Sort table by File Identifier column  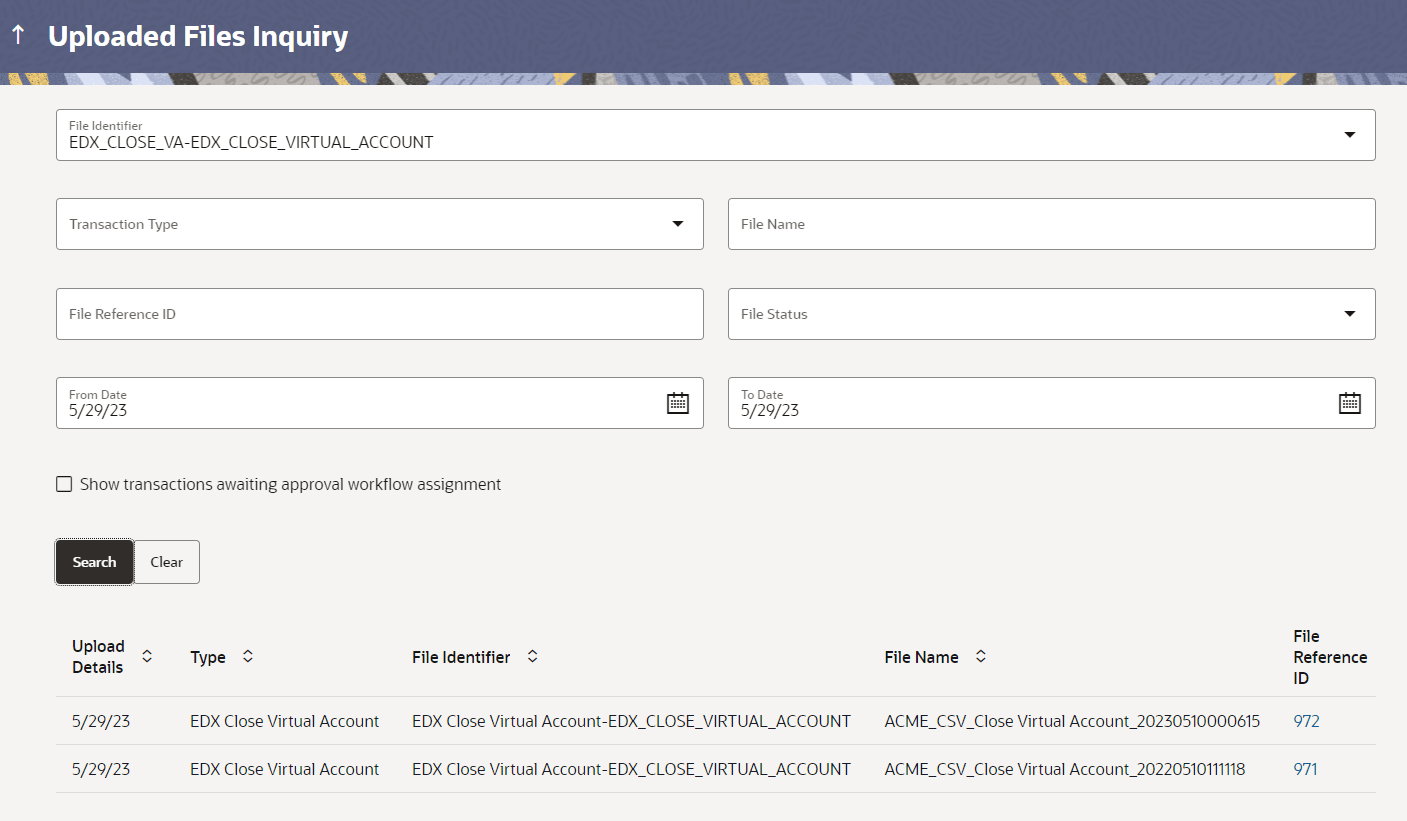(533, 657)
